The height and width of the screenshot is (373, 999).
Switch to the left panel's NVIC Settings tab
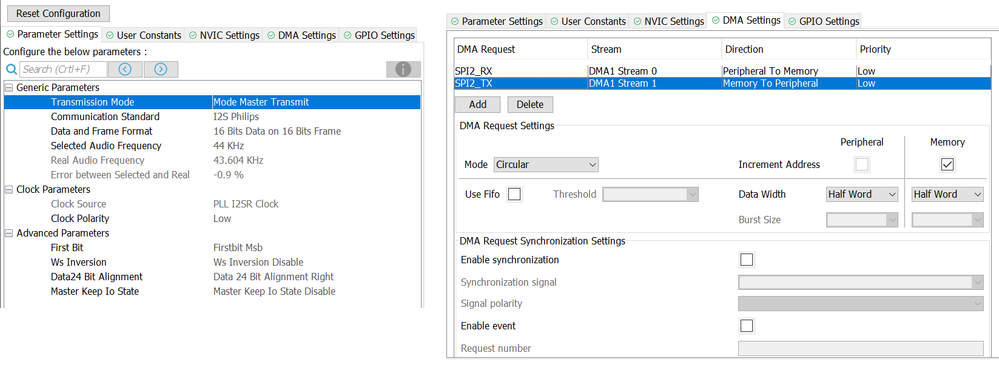224,35
